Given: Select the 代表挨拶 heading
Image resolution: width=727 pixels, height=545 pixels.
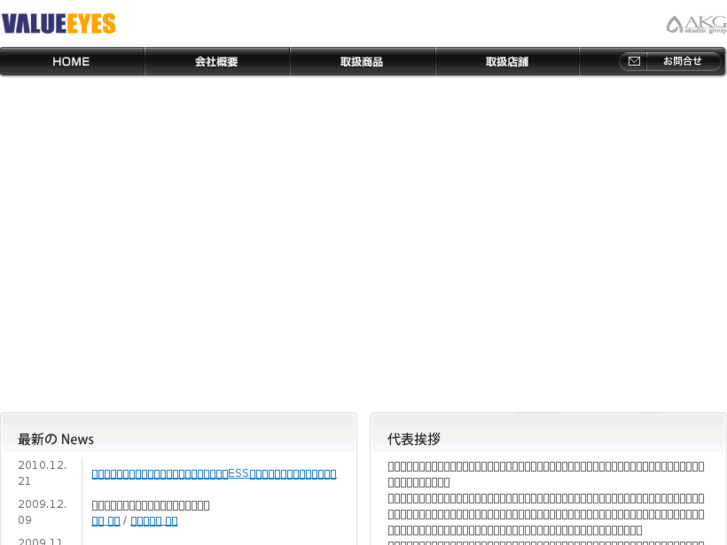Looking at the screenshot, I should click(x=414, y=439).
